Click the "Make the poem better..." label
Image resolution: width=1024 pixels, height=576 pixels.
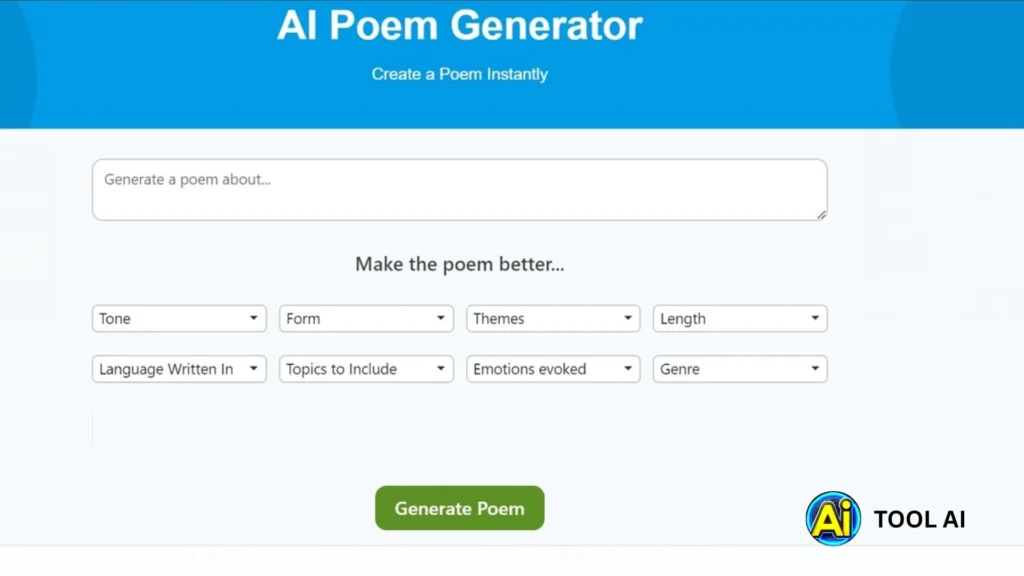[x=459, y=265]
